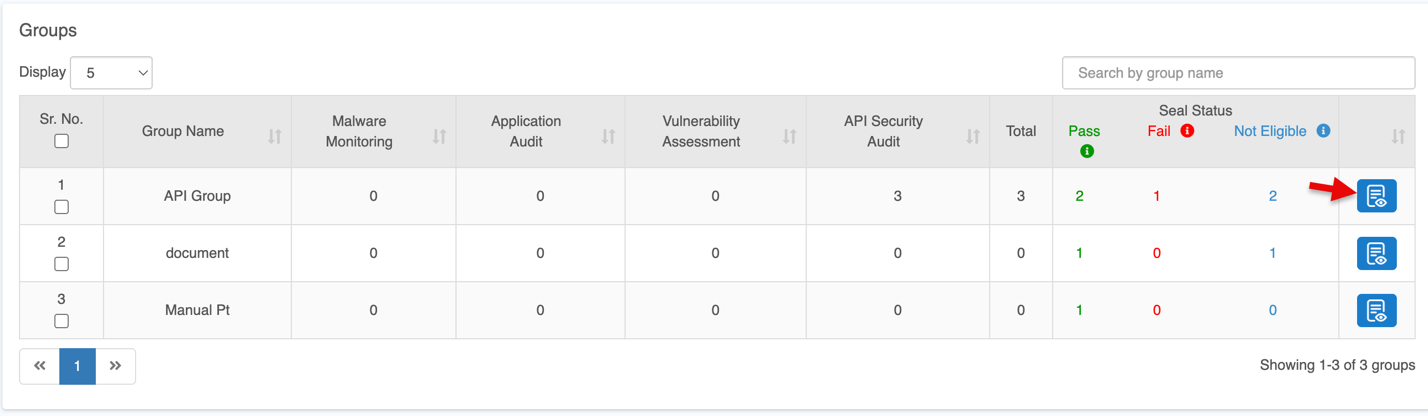Viewport: 1428px width, 416px height.
Task: Sort by Vulnerability Assessment column
Action: 789,136
